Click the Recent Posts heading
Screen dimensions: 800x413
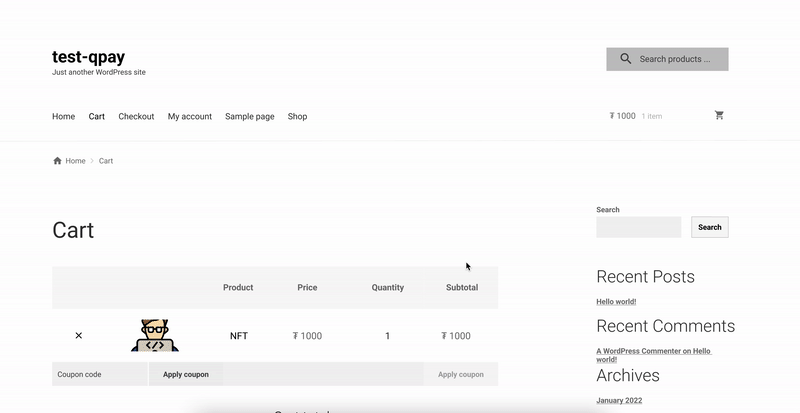click(x=645, y=277)
